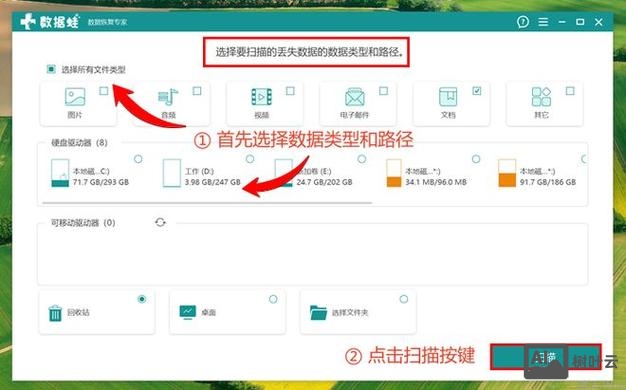The height and width of the screenshot is (390, 626).
Task: Click the 选择文件夹 label text
Action: pyautogui.click(x=350, y=312)
